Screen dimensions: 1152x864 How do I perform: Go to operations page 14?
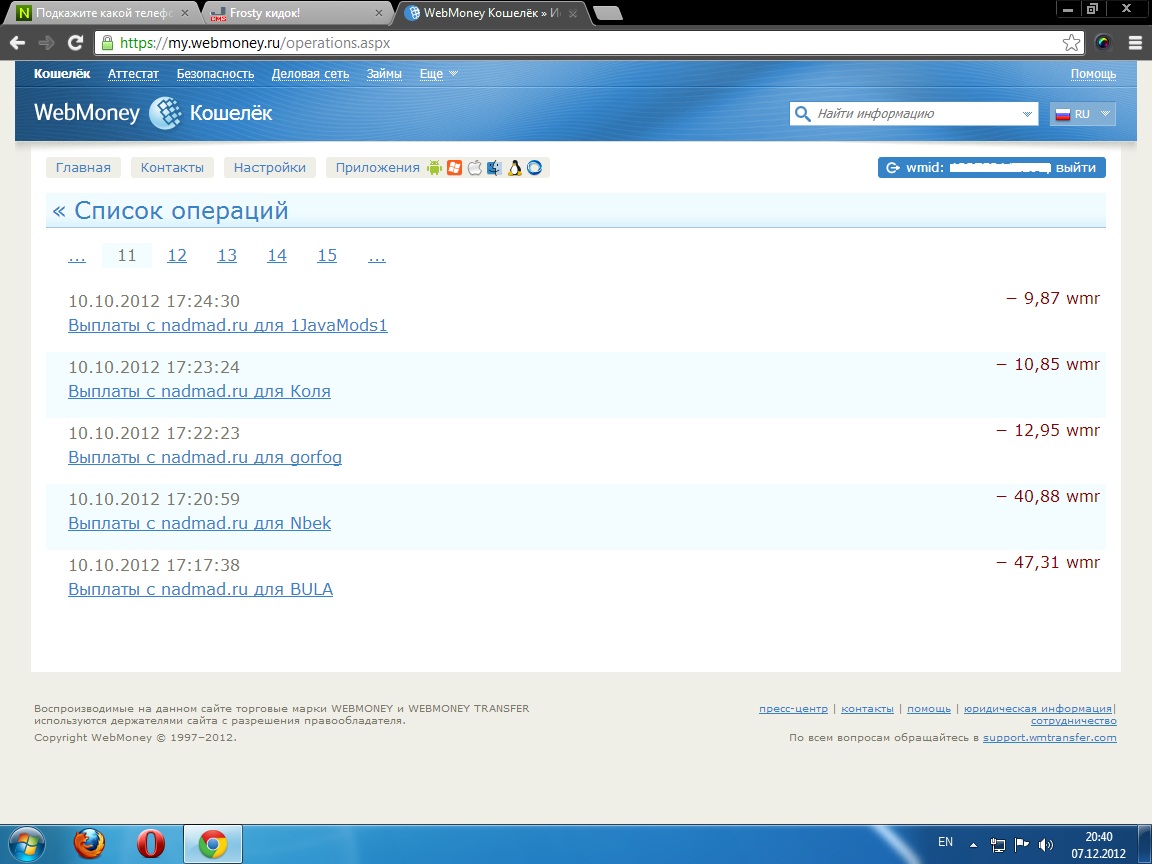pyautogui.click(x=277, y=255)
